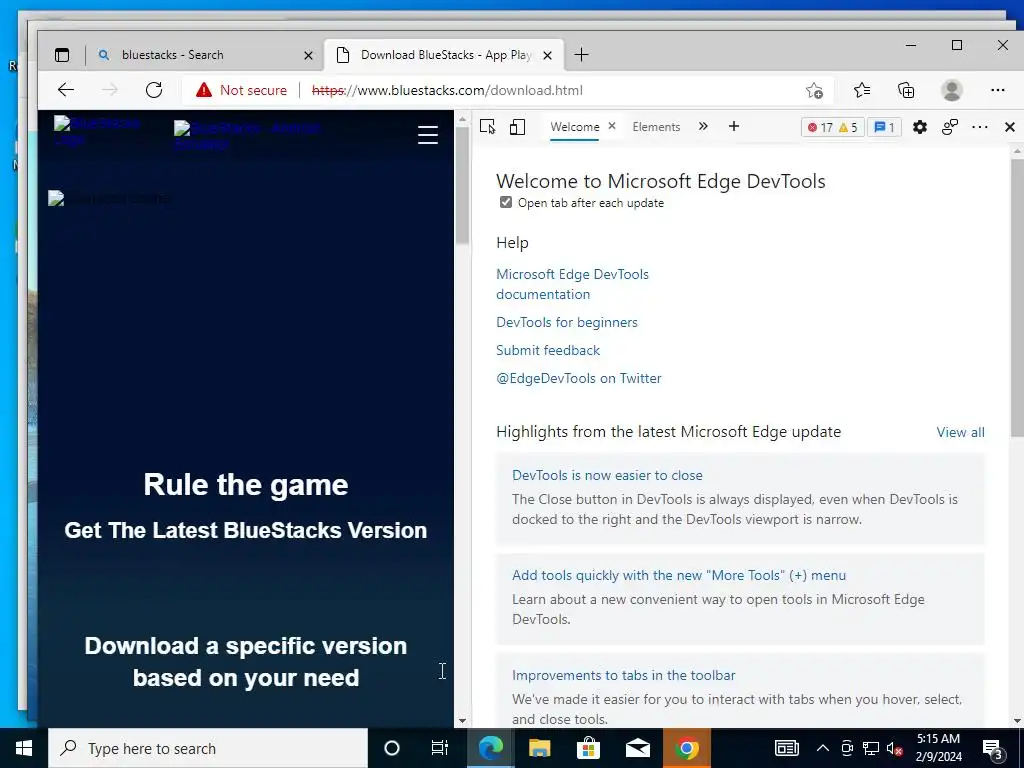This screenshot has height=768, width=1024.
Task: Open DevTools settings gear
Action: [920, 127]
